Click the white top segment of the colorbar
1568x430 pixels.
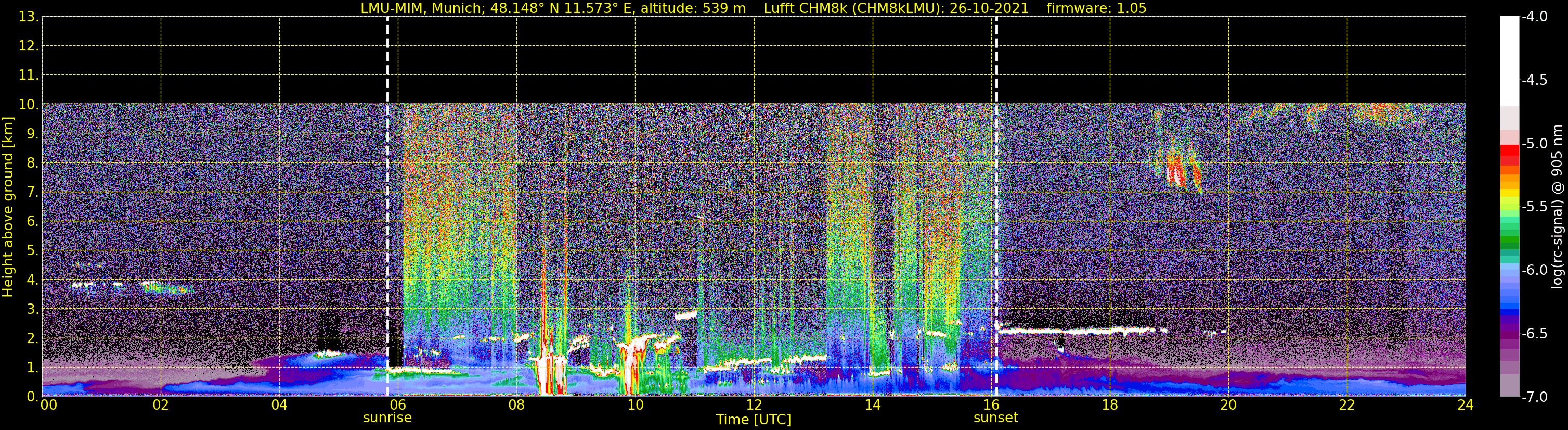pyautogui.click(x=1509, y=61)
